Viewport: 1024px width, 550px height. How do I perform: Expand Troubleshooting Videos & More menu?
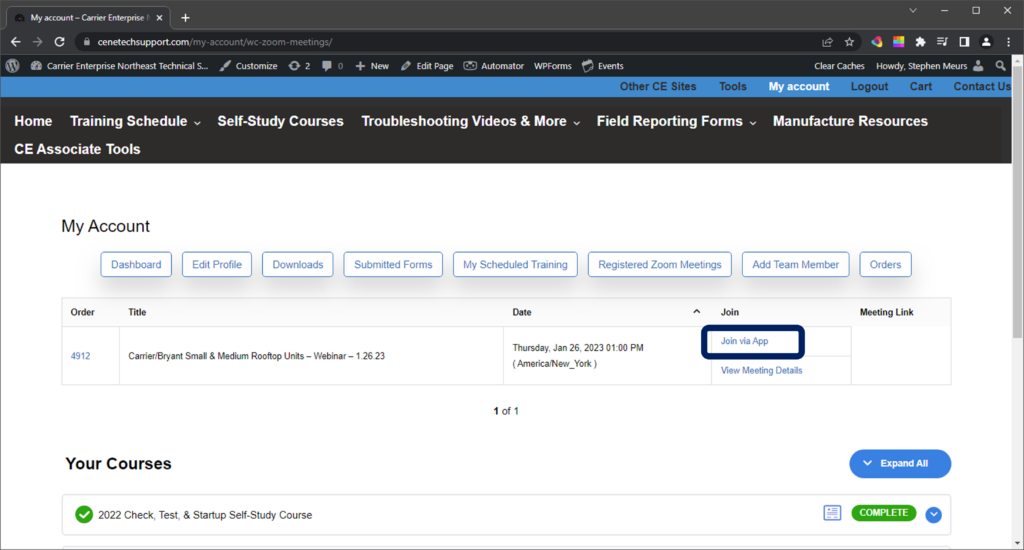click(x=471, y=121)
